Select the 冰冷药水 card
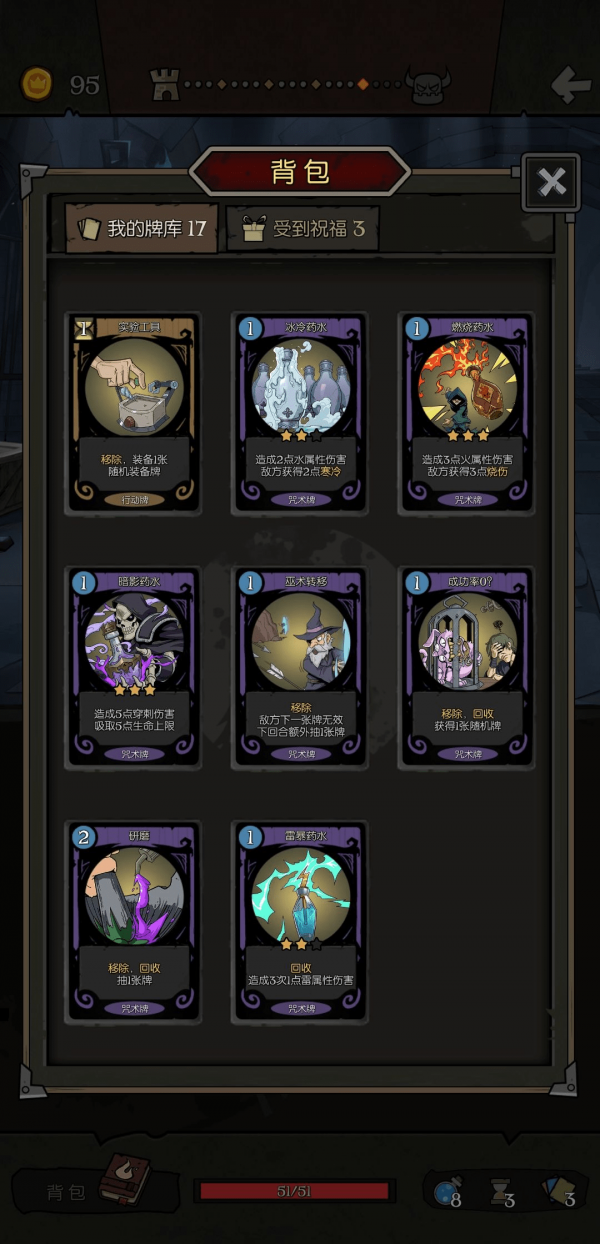Image resolution: width=600 pixels, height=1244 pixels. tap(300, 414)
